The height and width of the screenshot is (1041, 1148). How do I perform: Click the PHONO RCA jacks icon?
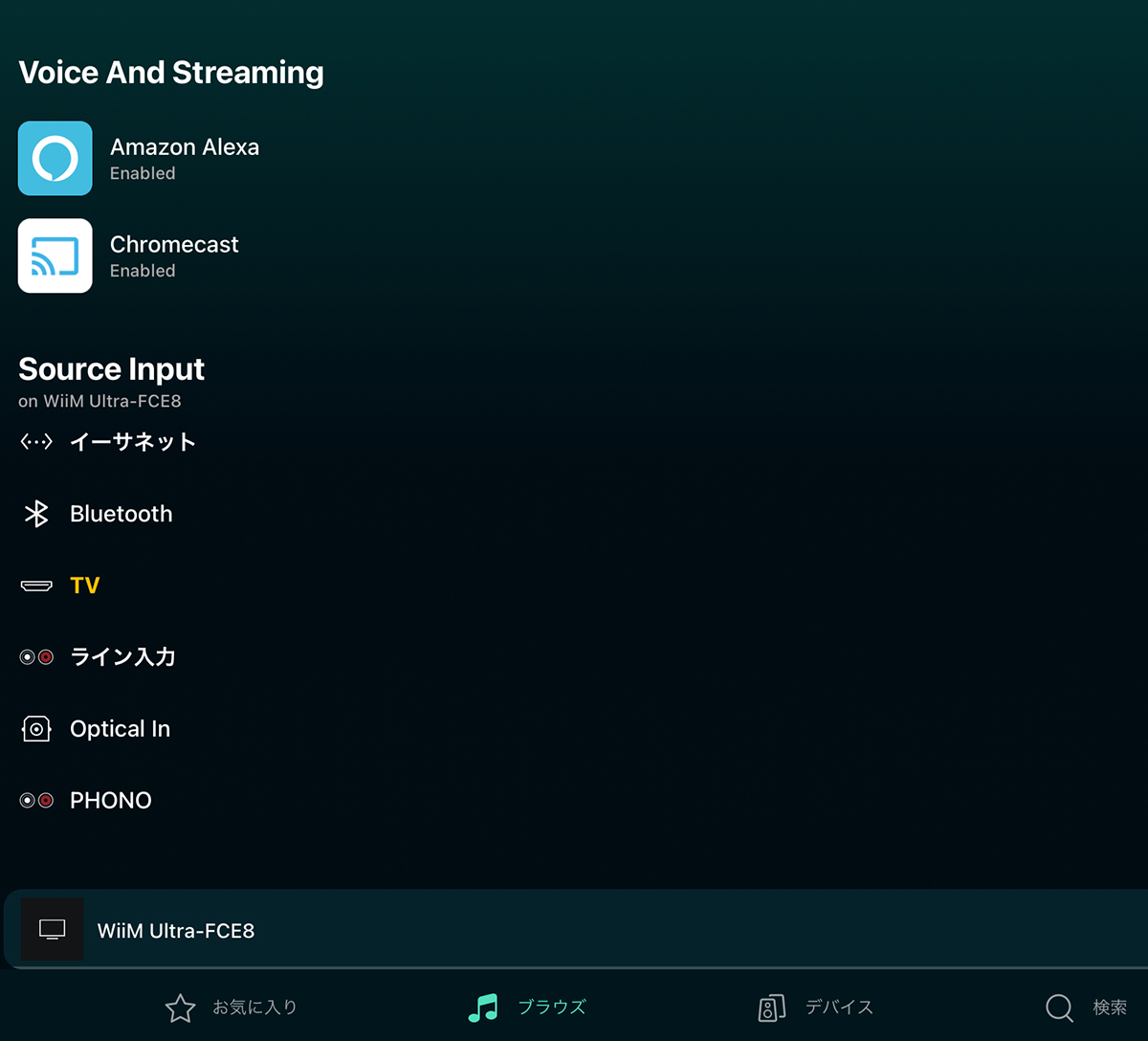click(x=36, y=801)
